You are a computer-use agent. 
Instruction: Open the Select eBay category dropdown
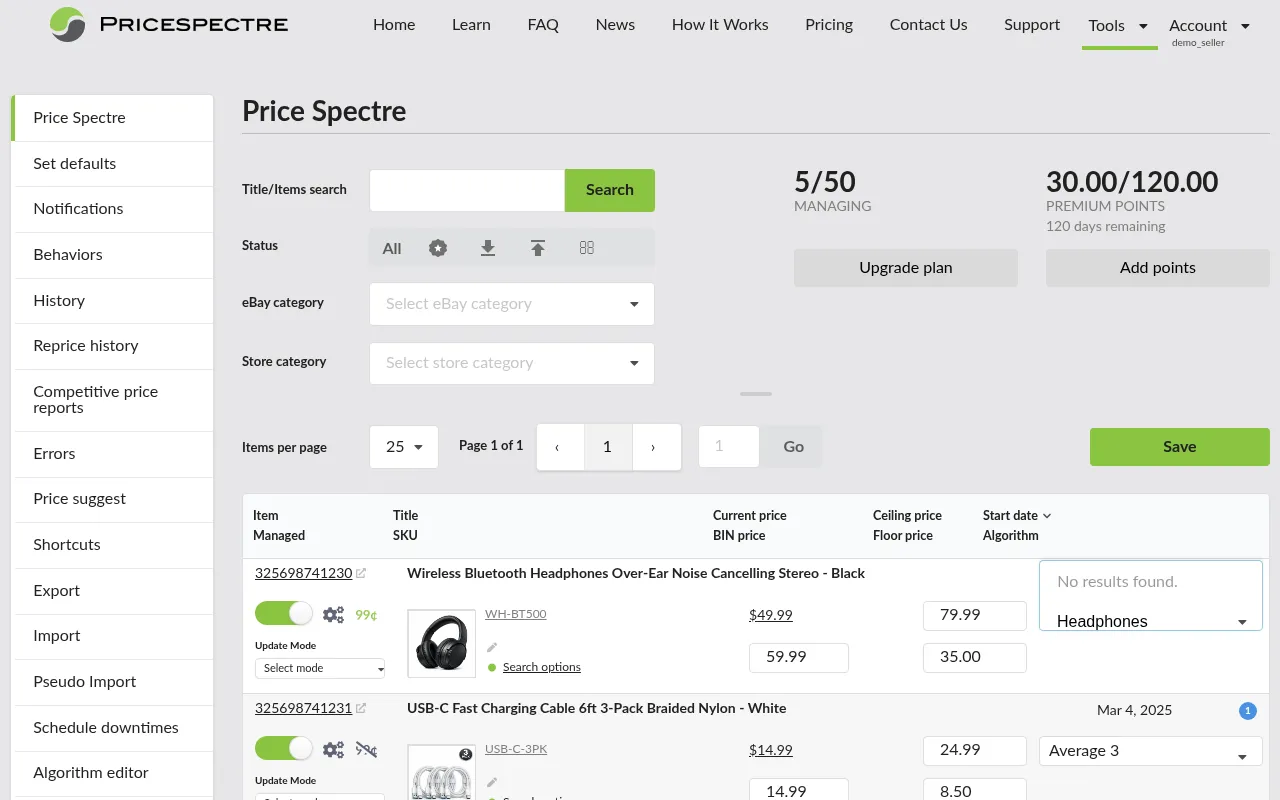[x=511, y=303]
